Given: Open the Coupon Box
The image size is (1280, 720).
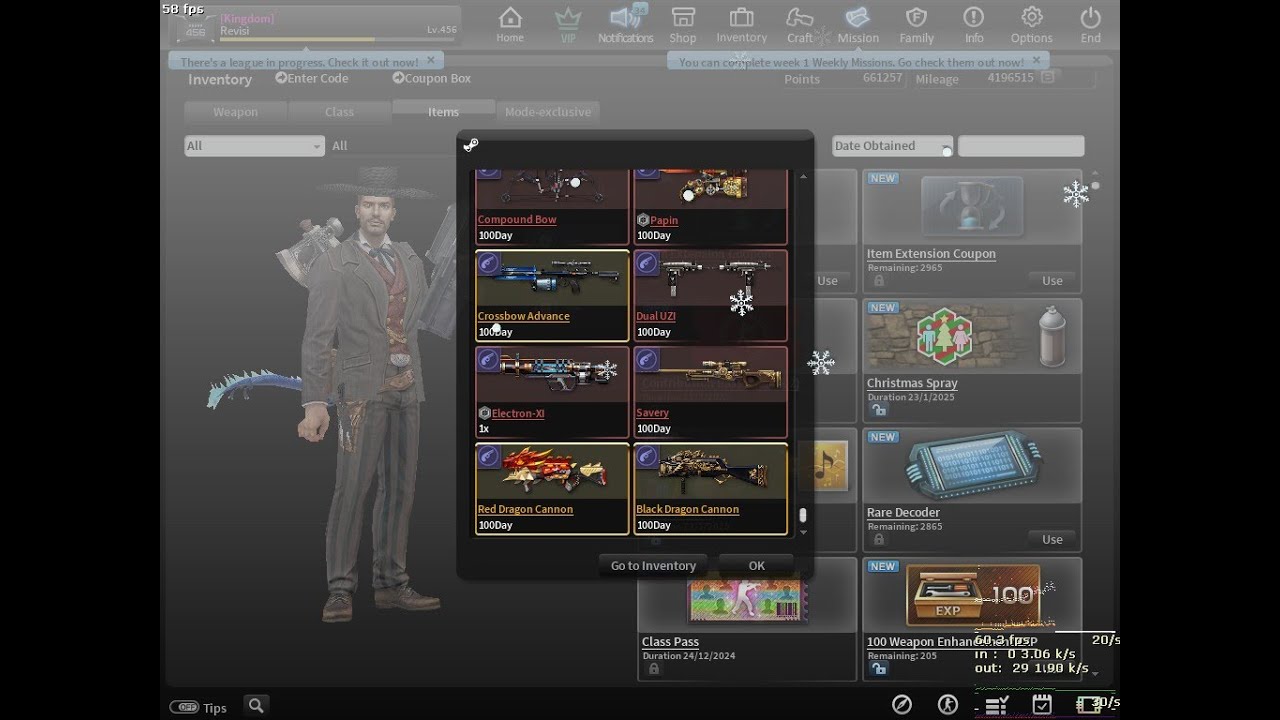Looking at the screenshot, I should 432,78.
